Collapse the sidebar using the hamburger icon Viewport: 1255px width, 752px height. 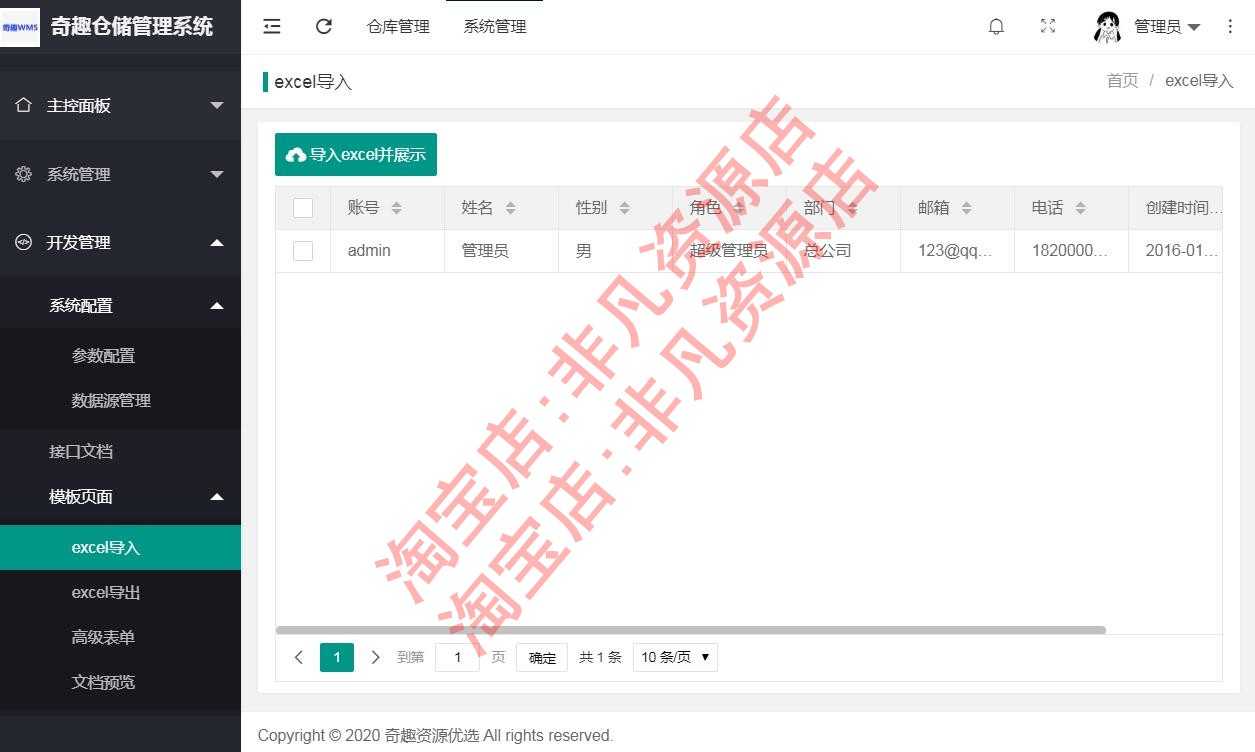coord(271,26)
